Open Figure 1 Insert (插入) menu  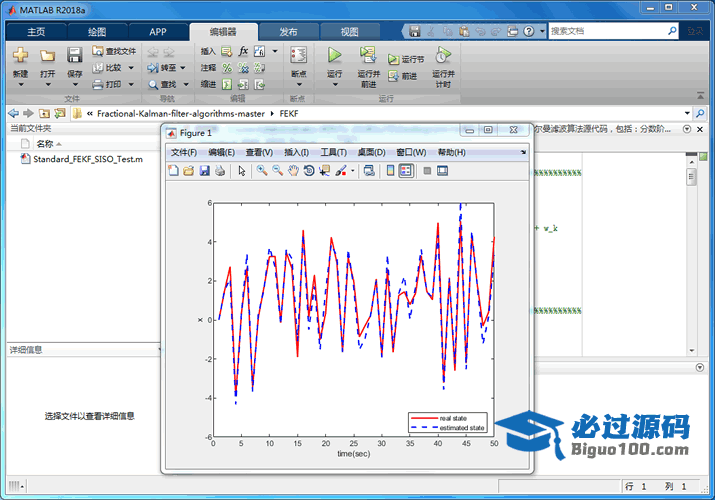pyautogui.click(x=296, y=152)
